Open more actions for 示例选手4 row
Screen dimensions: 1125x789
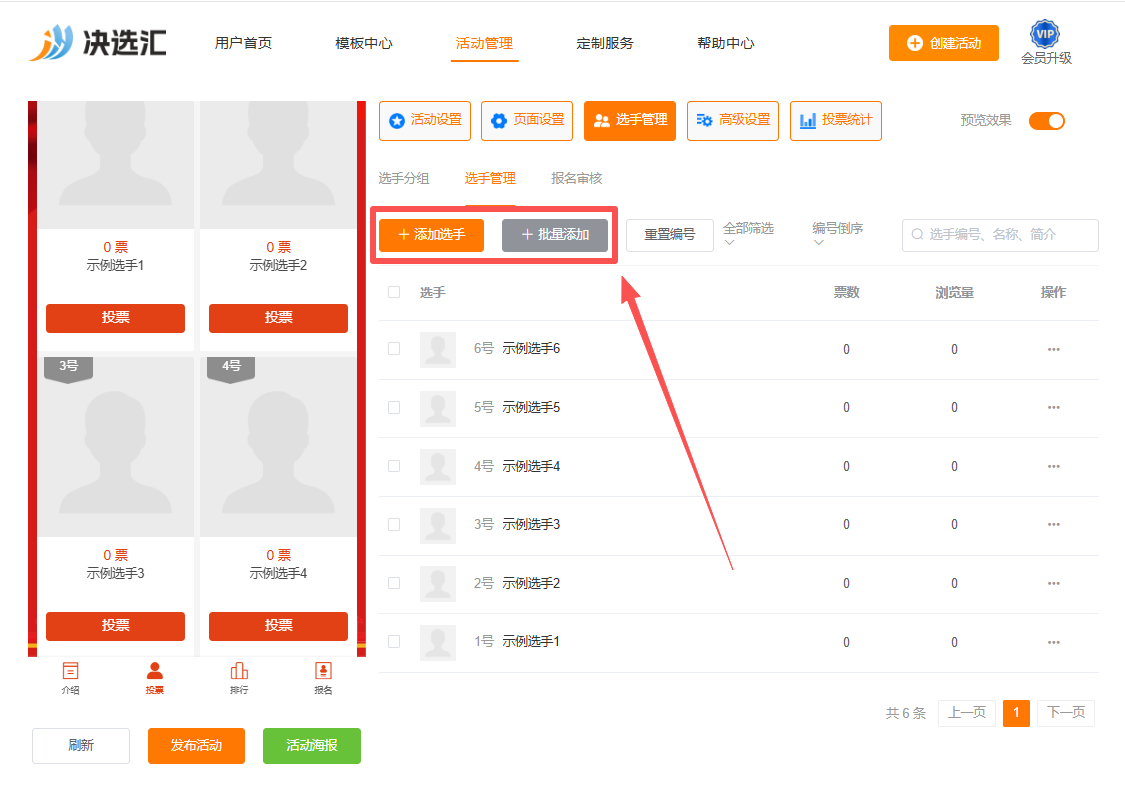point(1053,466)
